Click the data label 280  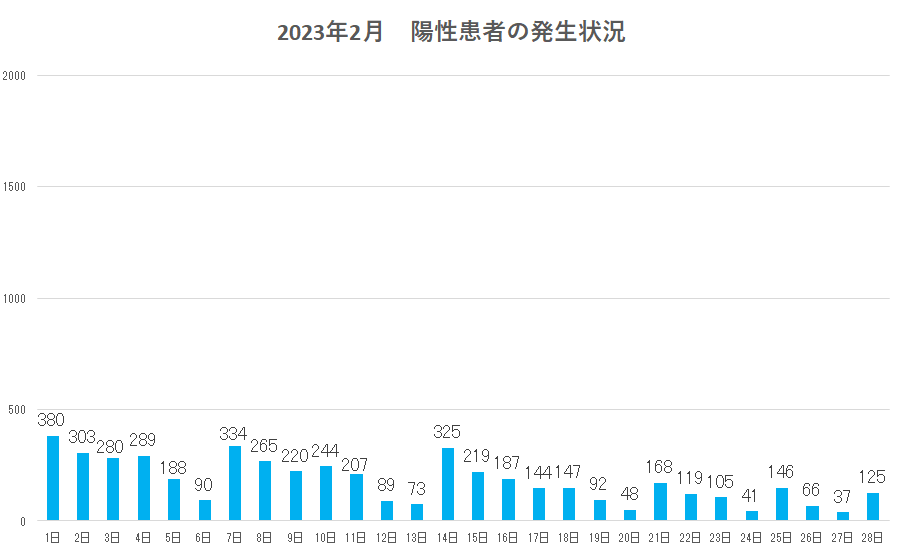[110, 447]
